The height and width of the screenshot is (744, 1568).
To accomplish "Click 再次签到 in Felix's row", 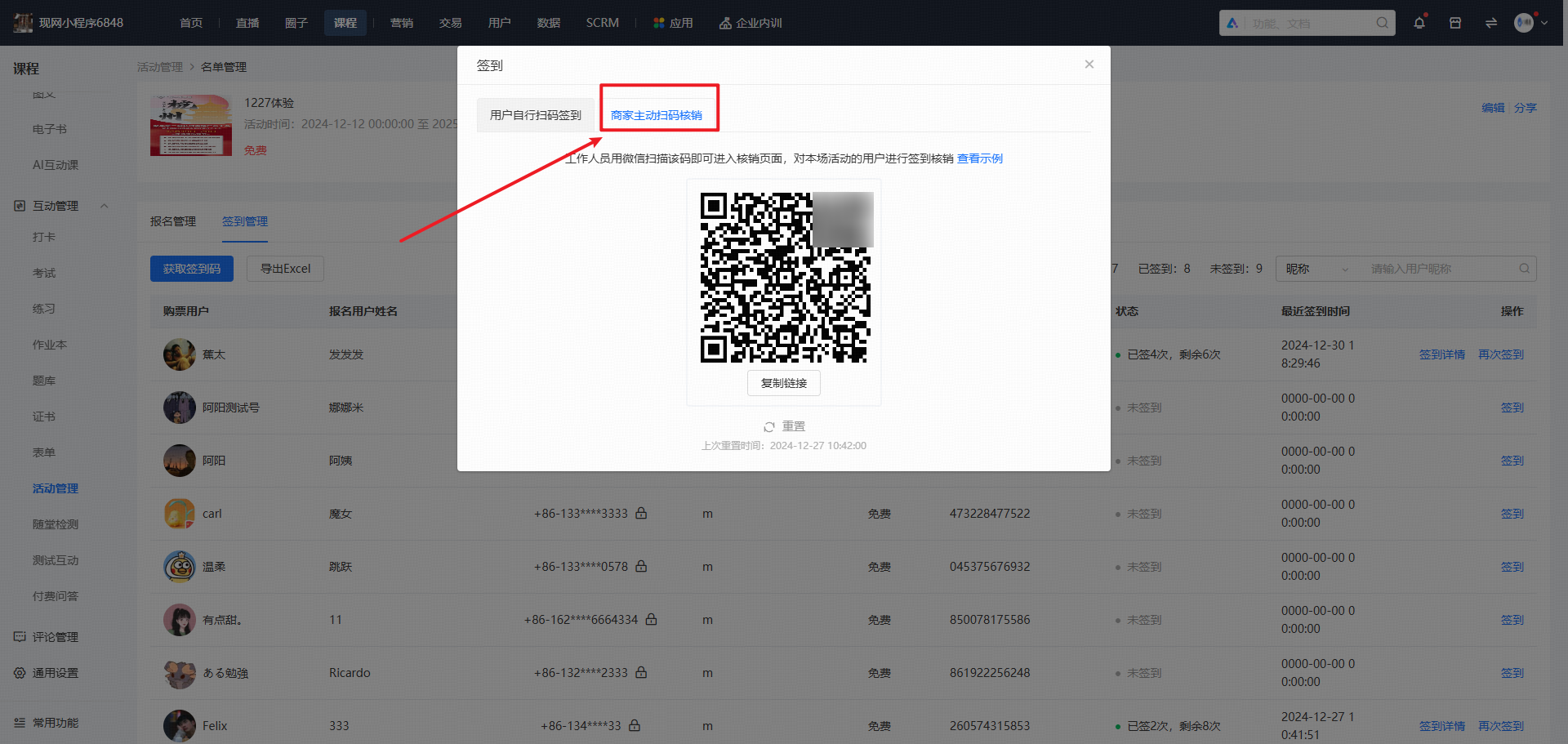I will click(1501, 726).
